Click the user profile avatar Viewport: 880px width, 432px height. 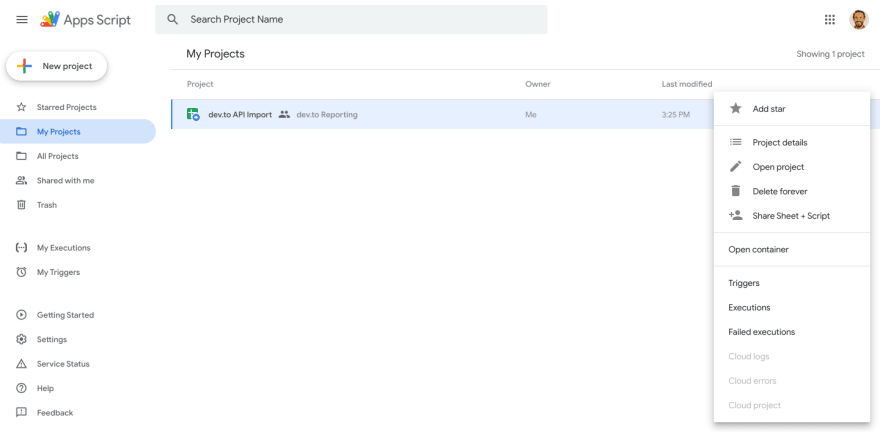858,20
